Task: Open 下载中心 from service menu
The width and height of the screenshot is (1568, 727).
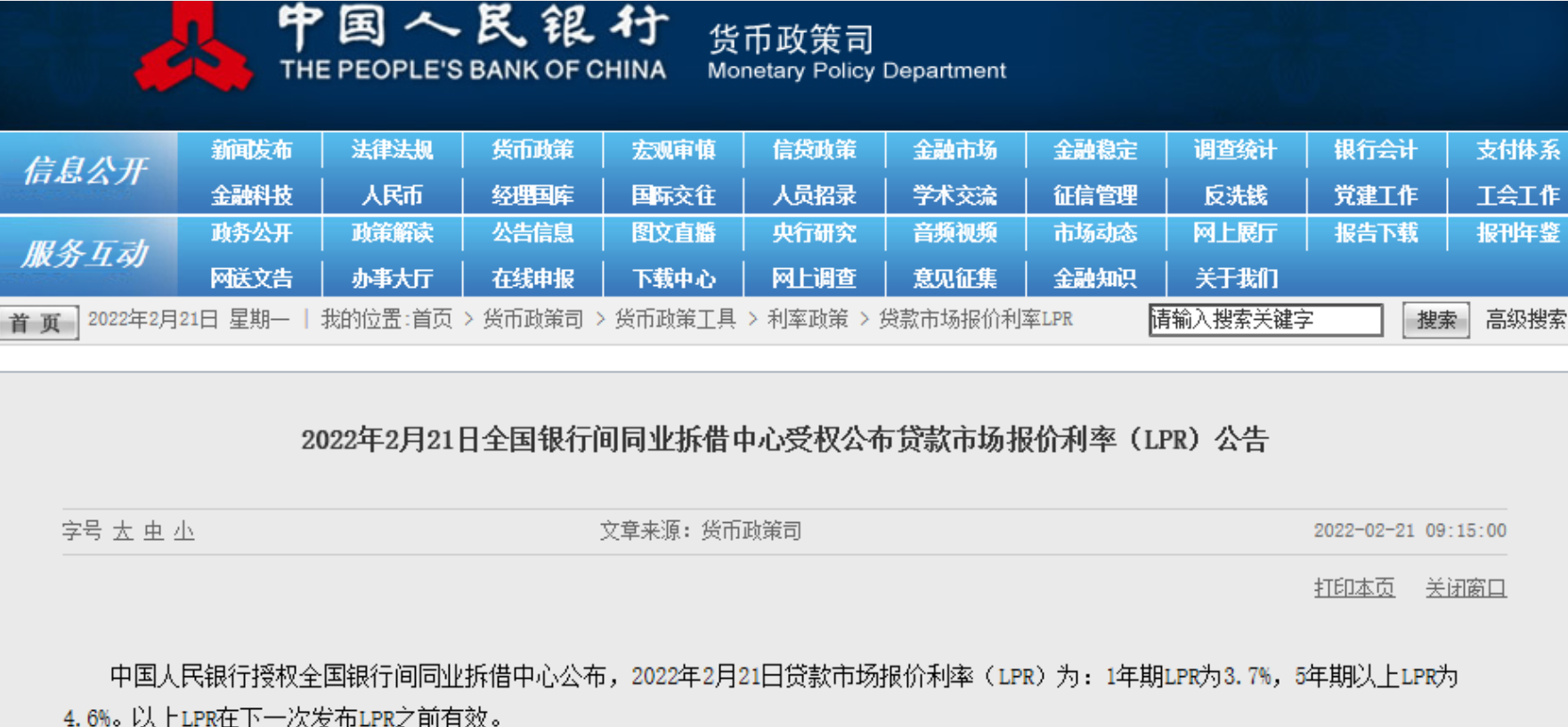Action: [x=673, y=279]
